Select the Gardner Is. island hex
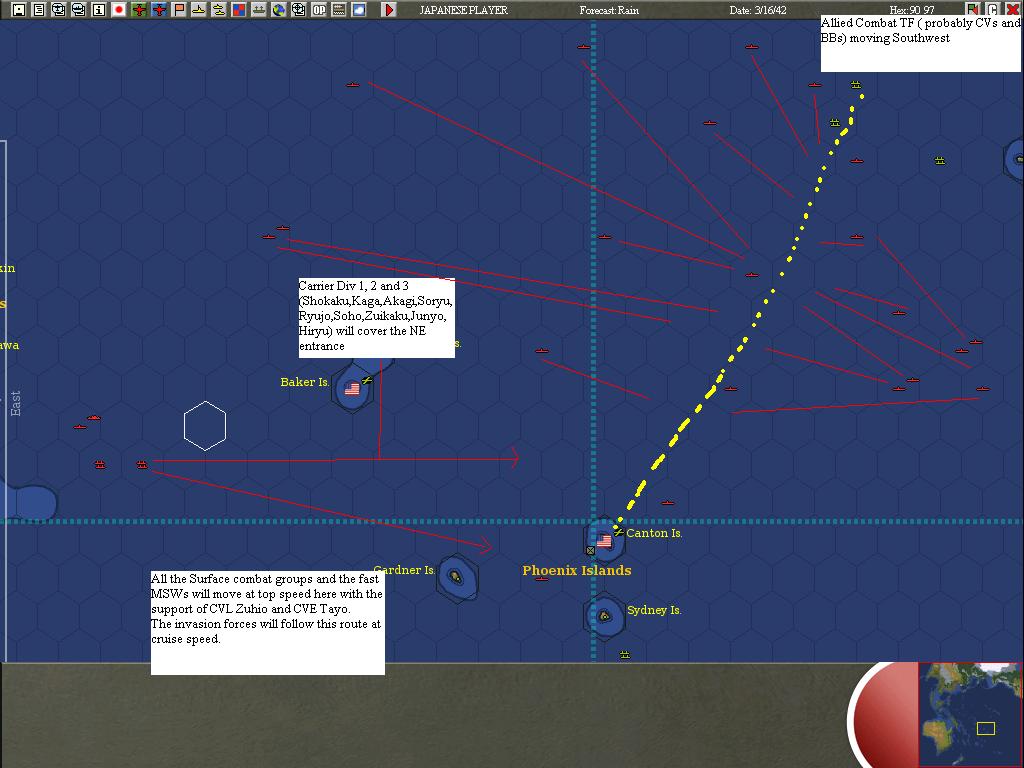Screen dimensions: 1024x768 click(x=456, y=577)
